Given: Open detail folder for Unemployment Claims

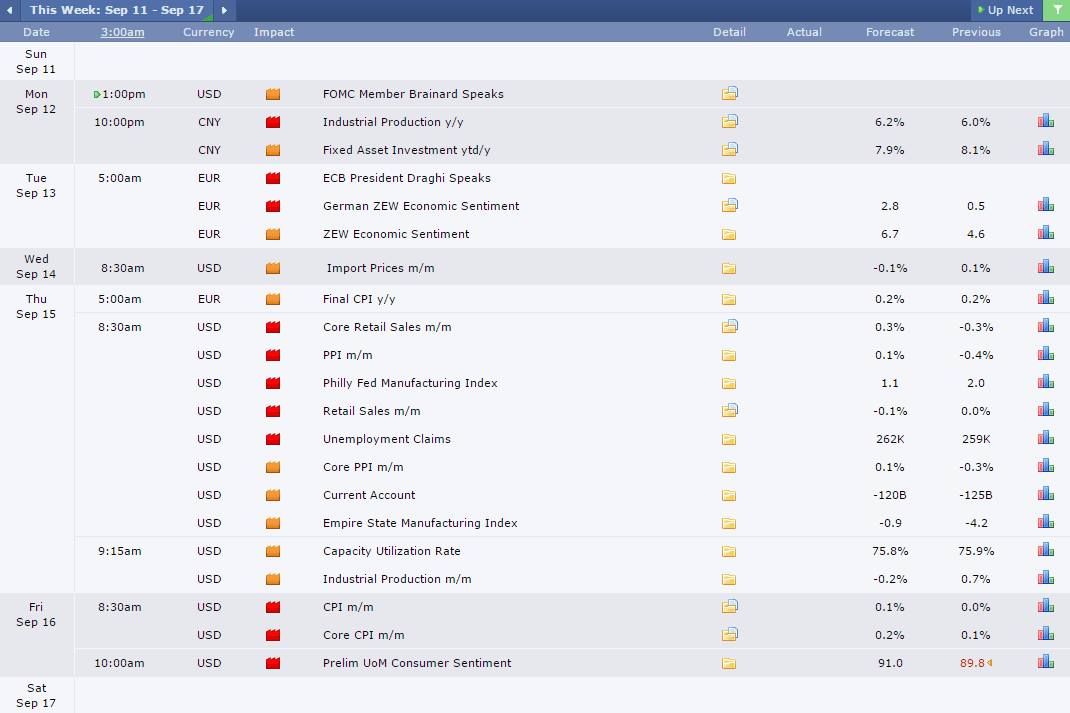Looking at the screenshot, I should pyautogui.click(x=729, y=439).
